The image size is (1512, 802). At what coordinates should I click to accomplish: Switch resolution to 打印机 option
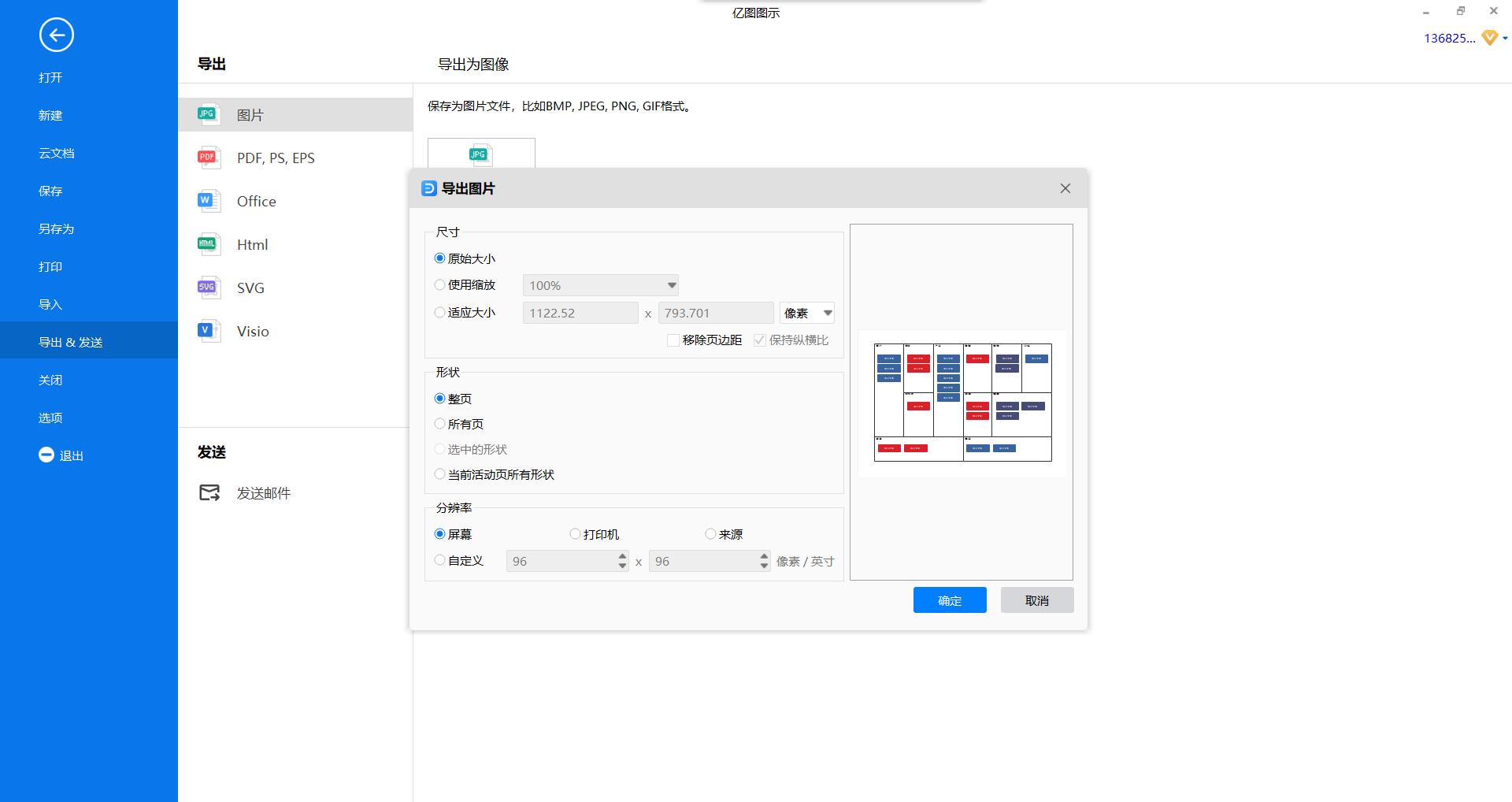[575, 533]
